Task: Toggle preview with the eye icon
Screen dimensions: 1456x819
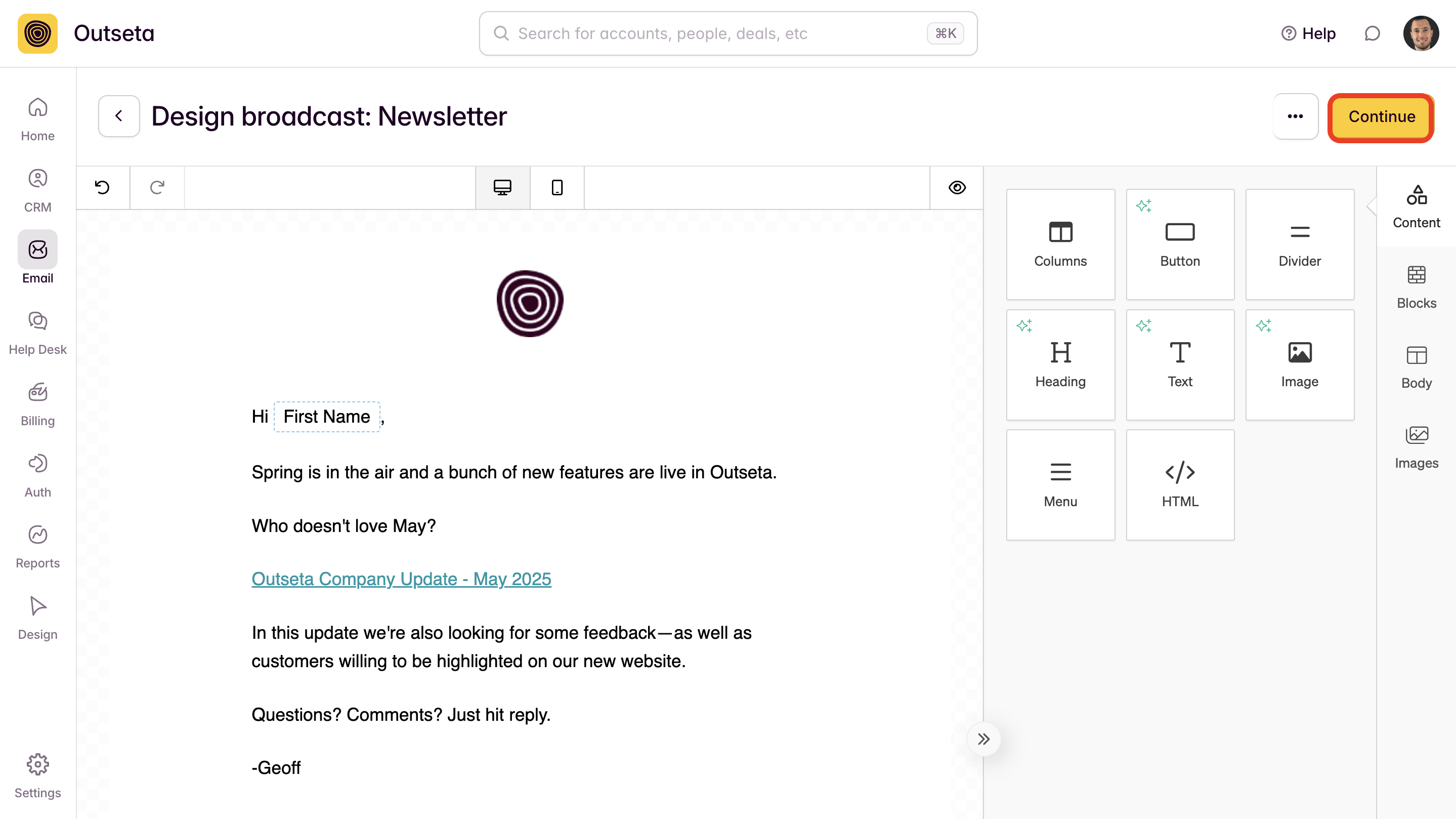Action: coord(956,187)
